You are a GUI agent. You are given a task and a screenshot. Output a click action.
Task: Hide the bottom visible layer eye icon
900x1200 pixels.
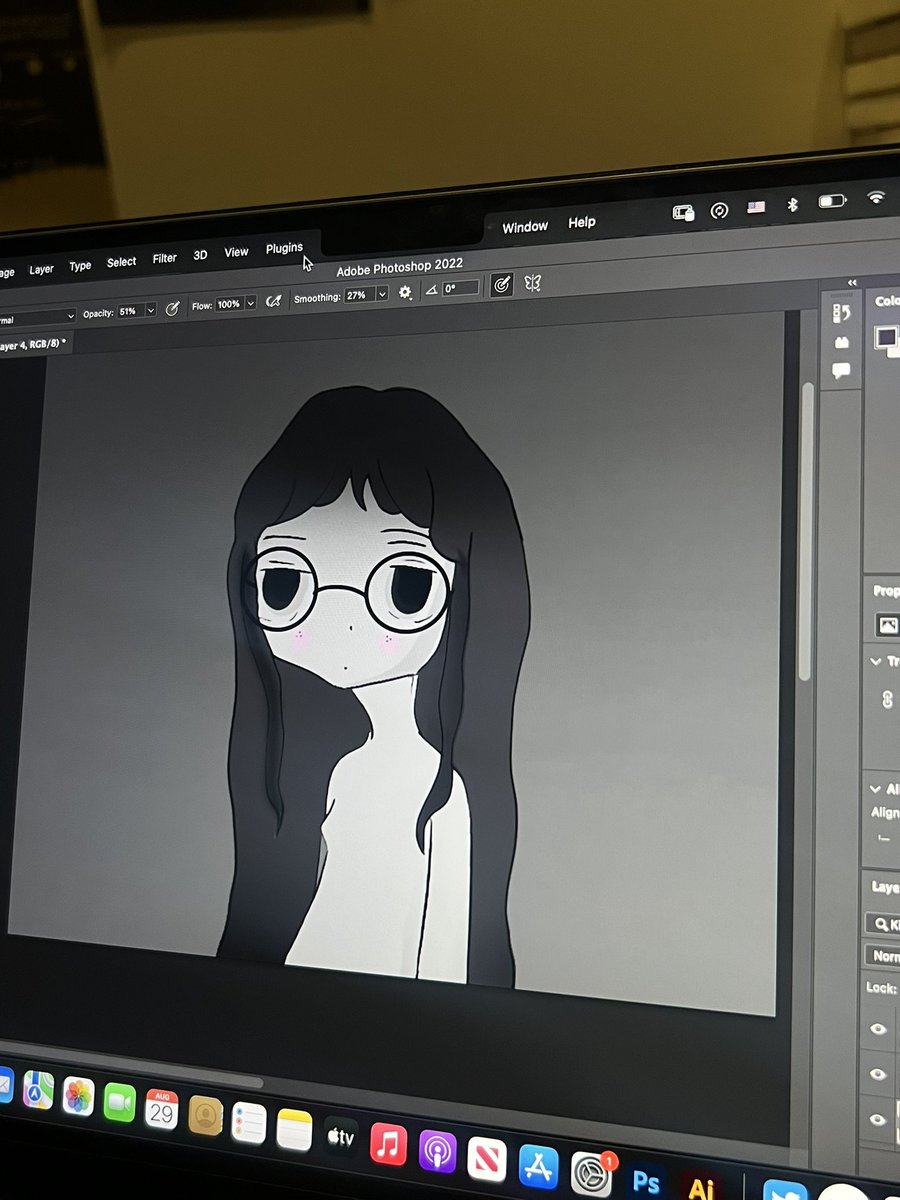878,1119
